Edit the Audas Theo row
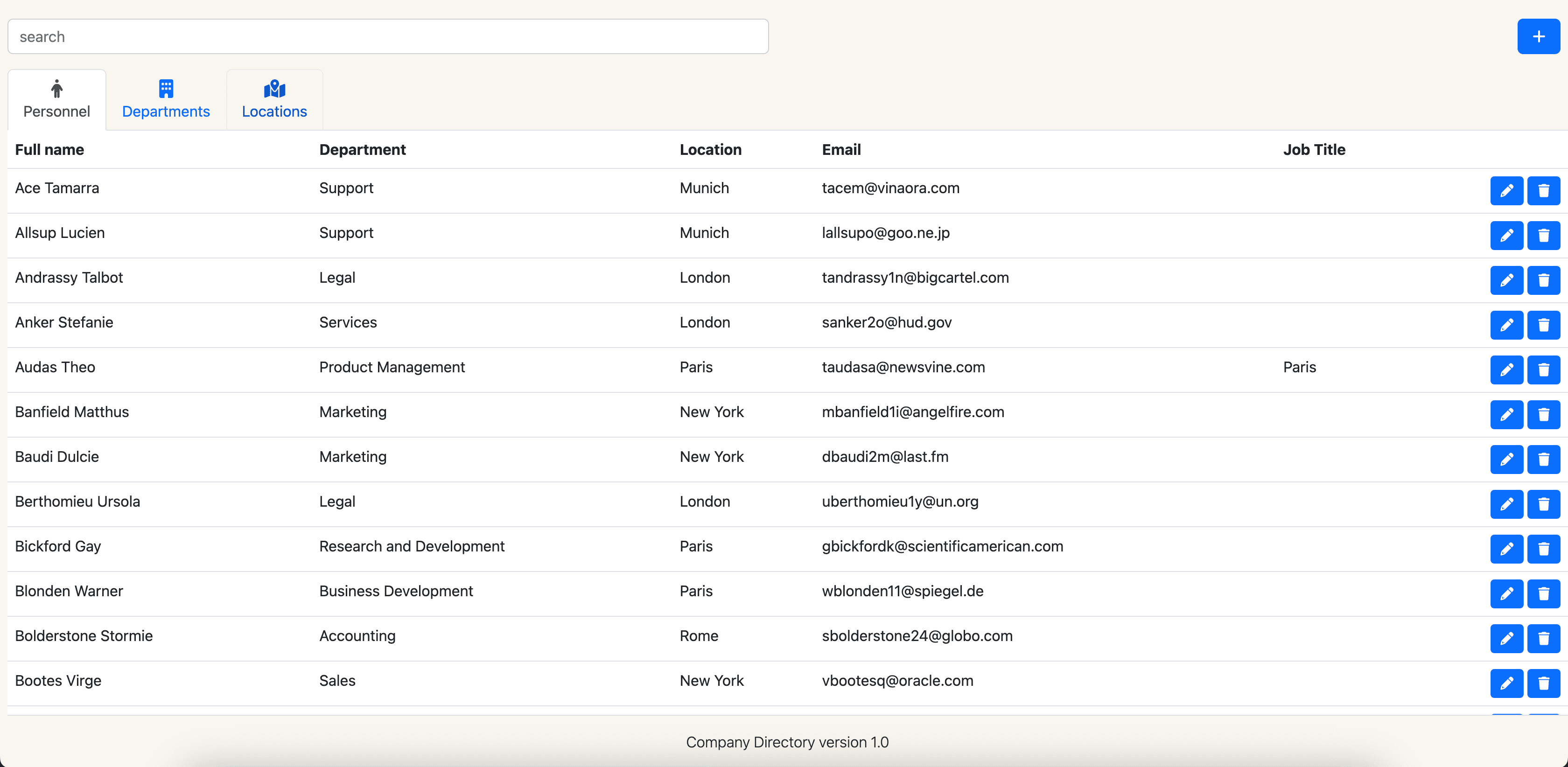This screenshot has width=1568, height=767. point(1506,370)
